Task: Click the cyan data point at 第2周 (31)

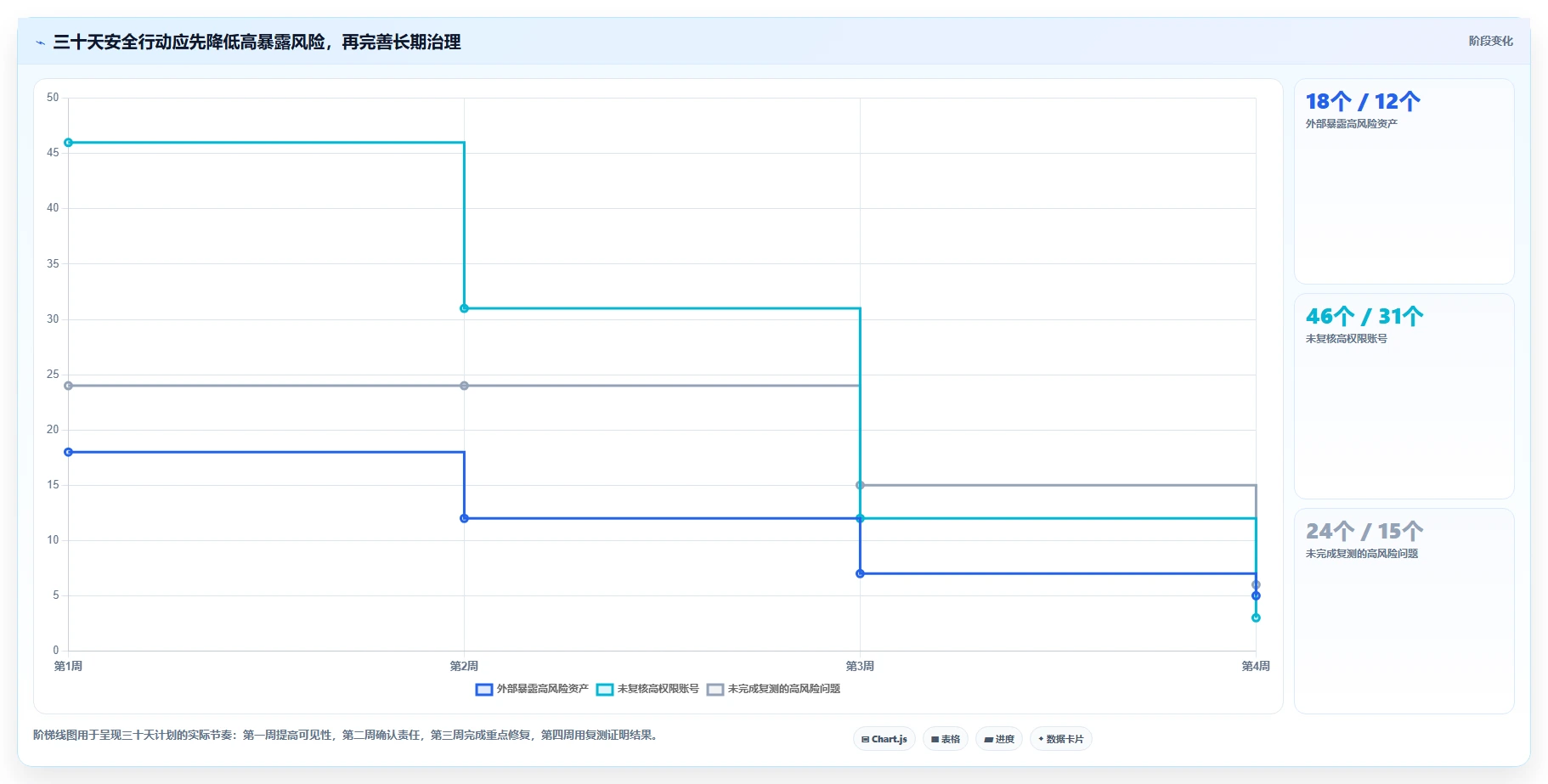Action: click(464, 308)
